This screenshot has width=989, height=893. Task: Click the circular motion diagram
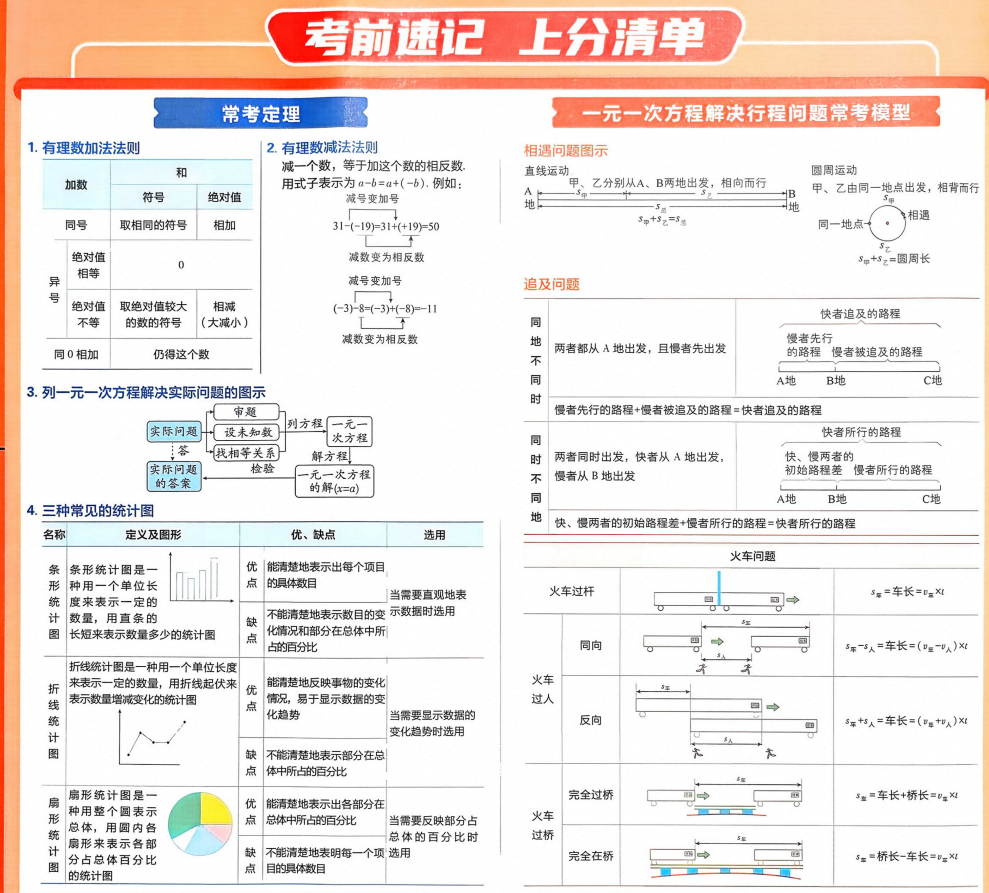pos(887,223)
